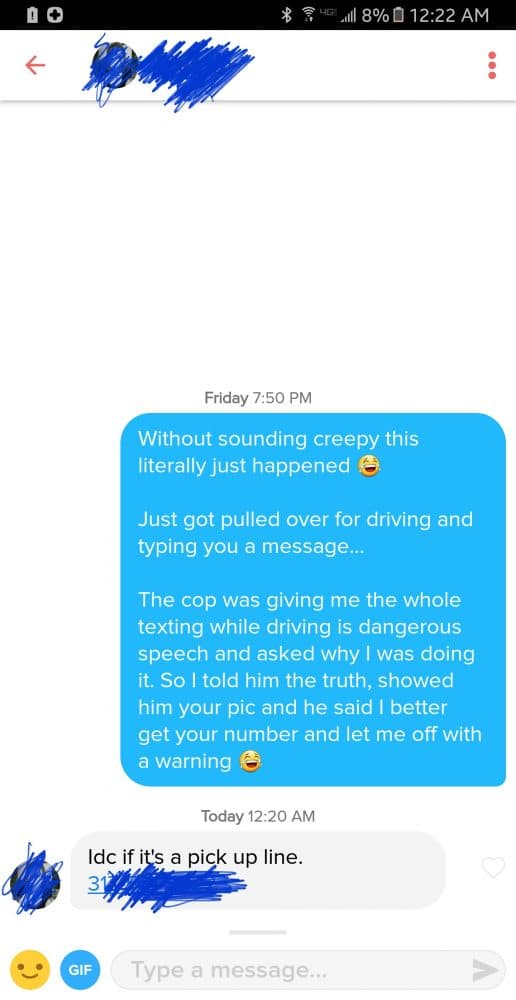
Task: Open the match profile picture in header
Action: pos(113,66)
